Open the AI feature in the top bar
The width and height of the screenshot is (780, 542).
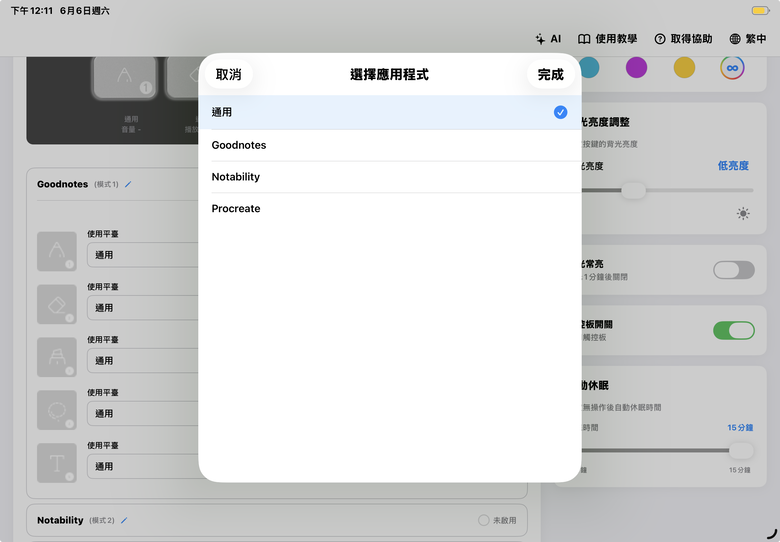(548, 39)
